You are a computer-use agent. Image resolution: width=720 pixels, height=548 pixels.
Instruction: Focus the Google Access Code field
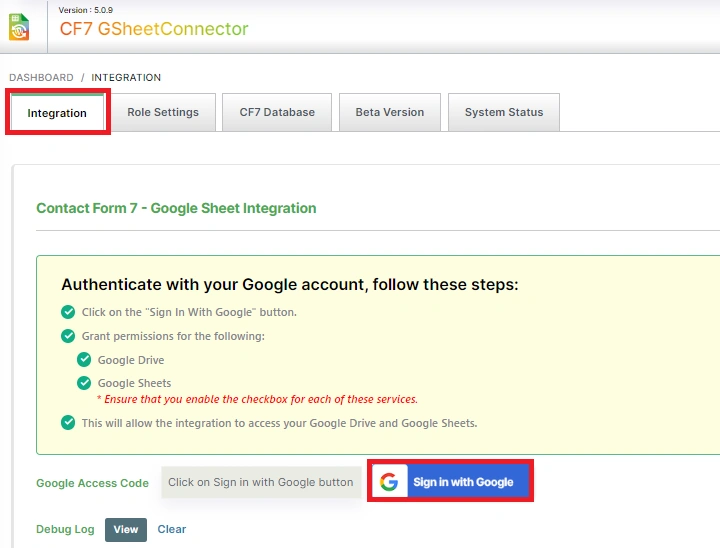click(261, 482)
